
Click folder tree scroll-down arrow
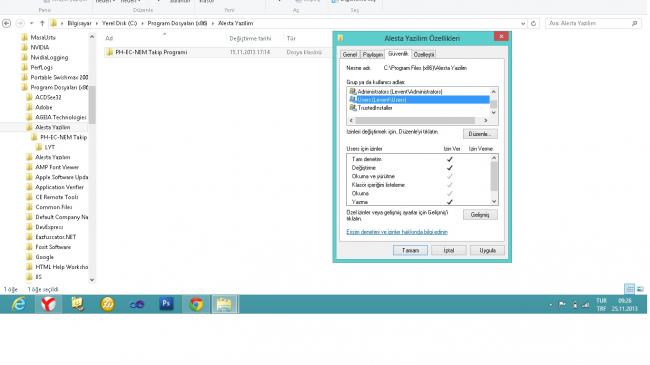point(92,280)
